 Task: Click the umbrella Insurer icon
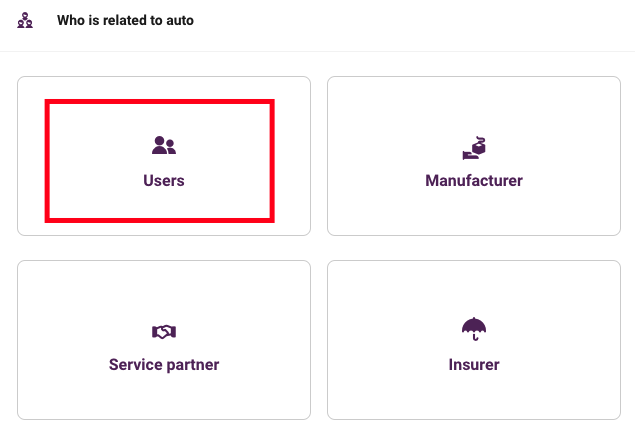click(x=474, y=329)
